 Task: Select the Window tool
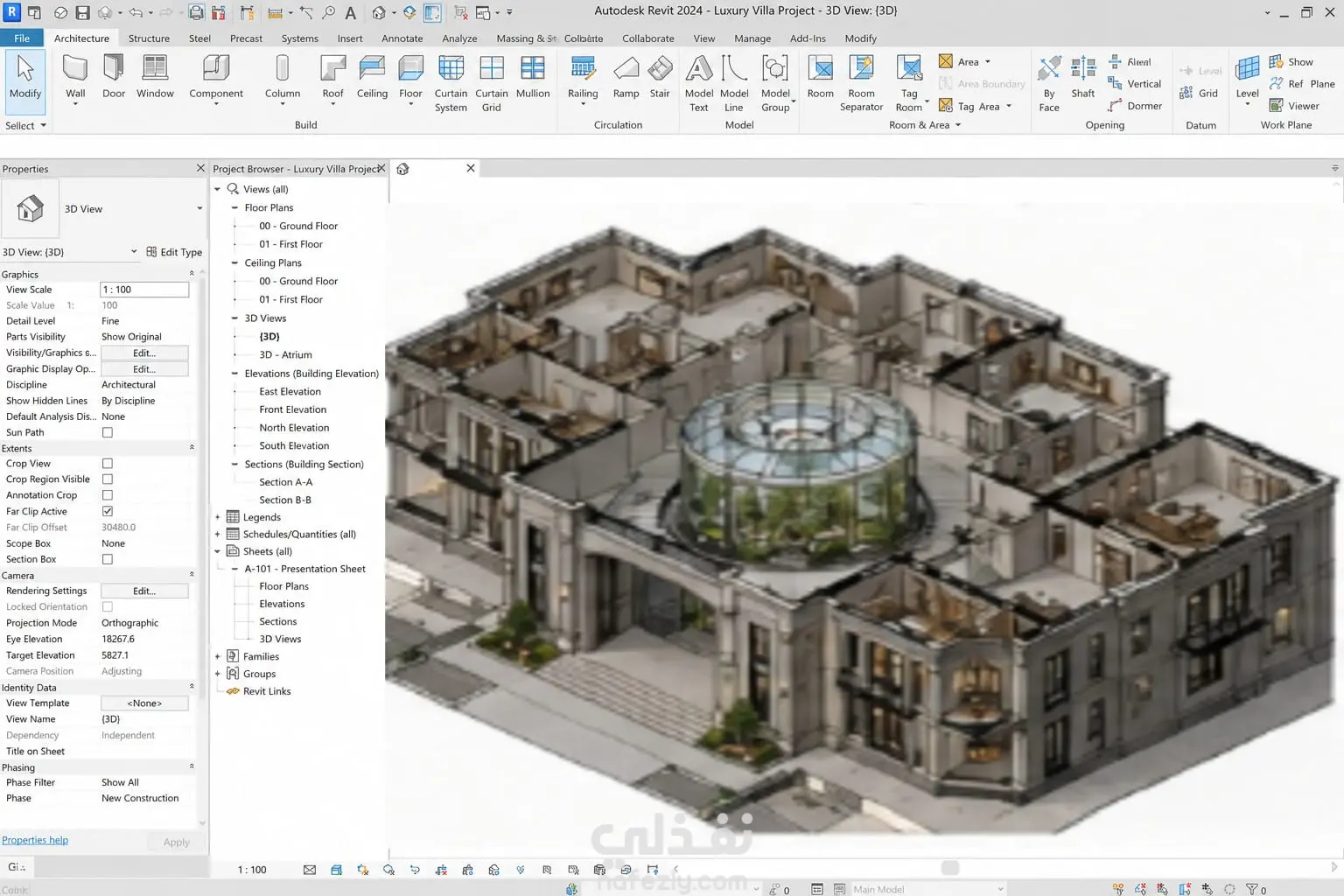point(155,77)
